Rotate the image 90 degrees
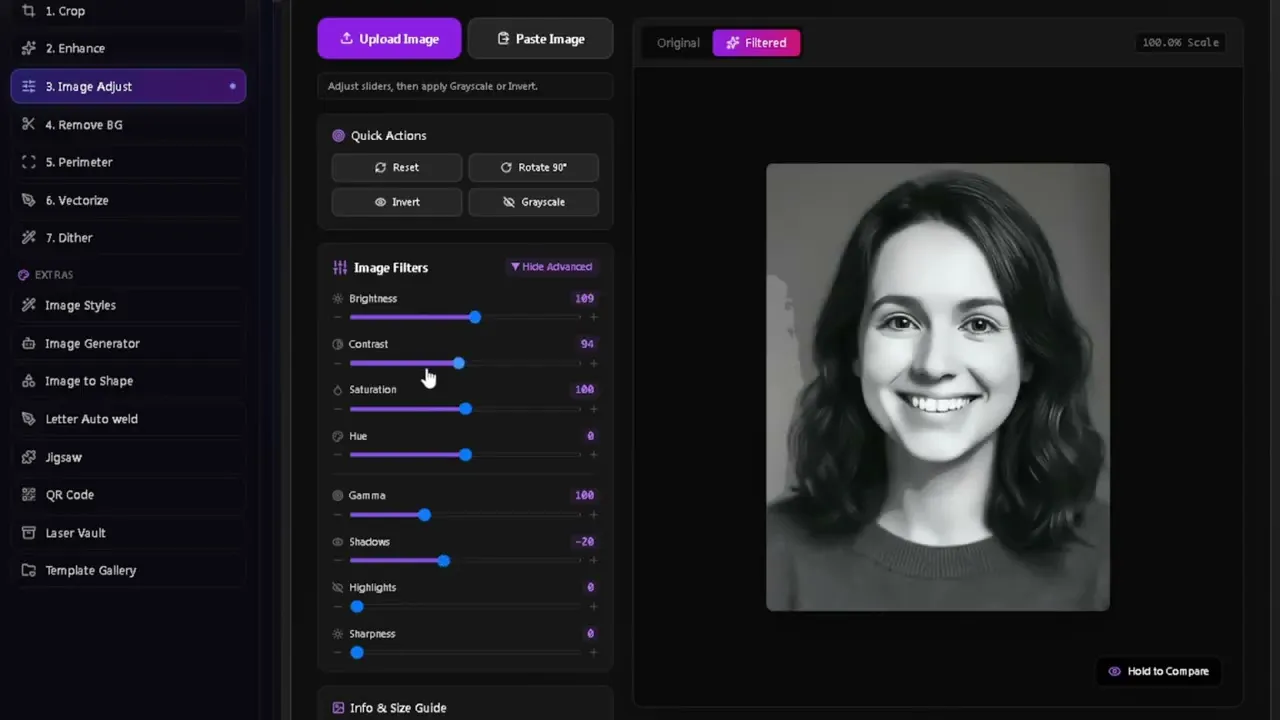The image size is (1280, 720). (x=533, y=167)
